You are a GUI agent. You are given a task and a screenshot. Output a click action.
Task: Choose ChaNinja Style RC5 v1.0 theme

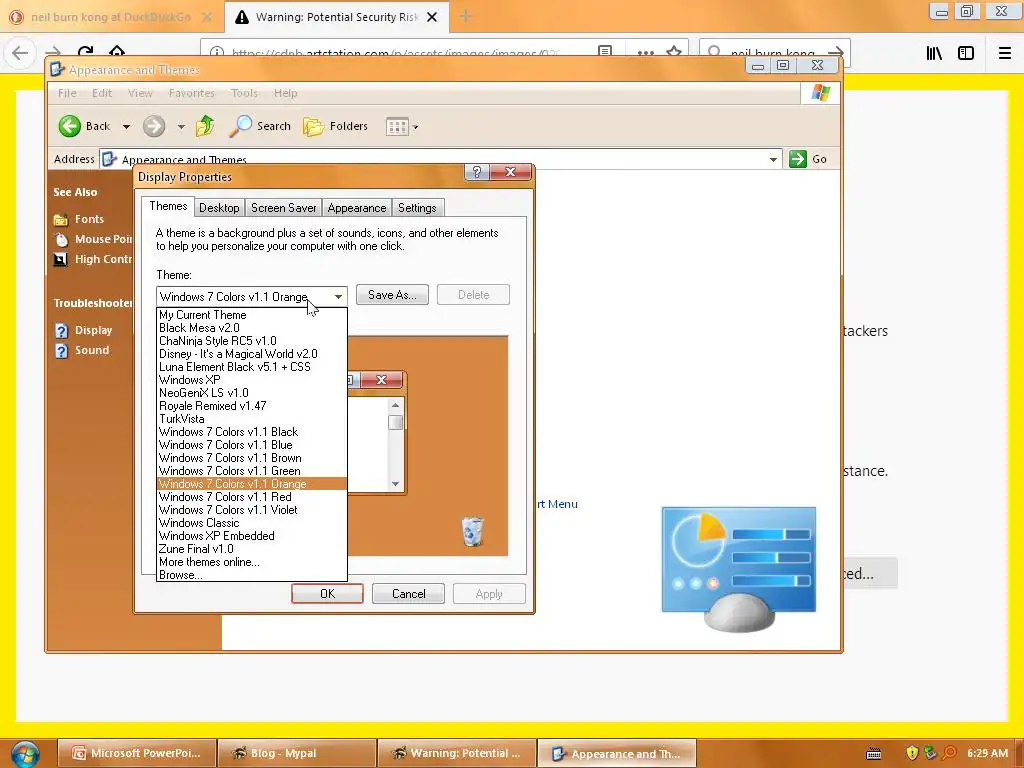[252, 341]
